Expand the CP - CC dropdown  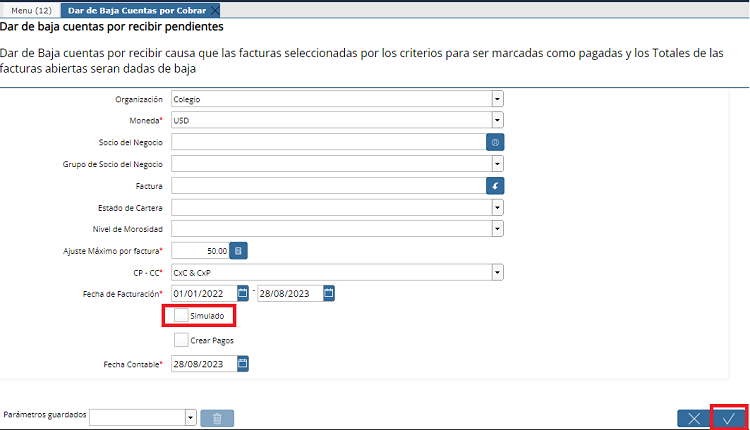497,271
